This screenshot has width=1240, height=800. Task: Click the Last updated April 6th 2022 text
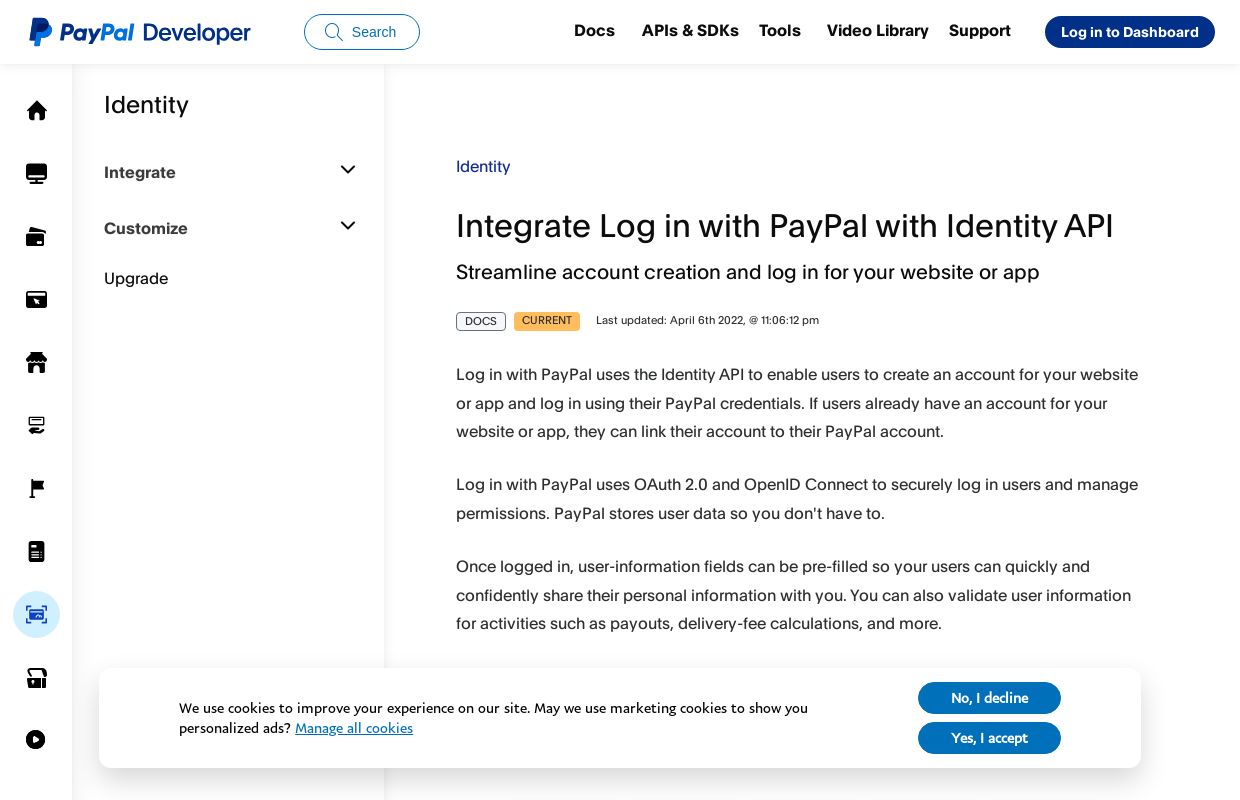[x=708, y=321]
